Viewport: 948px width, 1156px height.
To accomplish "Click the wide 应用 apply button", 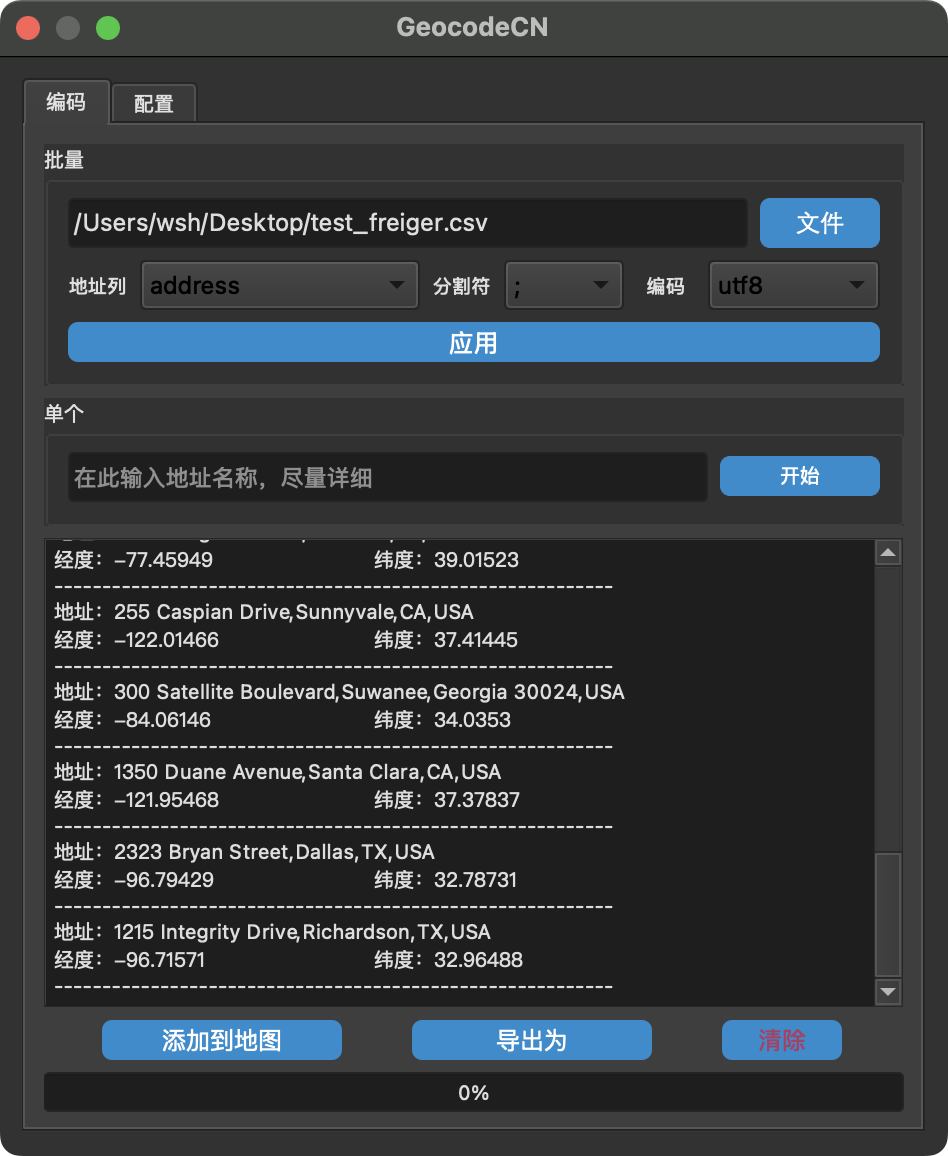I will coord(473,342).
